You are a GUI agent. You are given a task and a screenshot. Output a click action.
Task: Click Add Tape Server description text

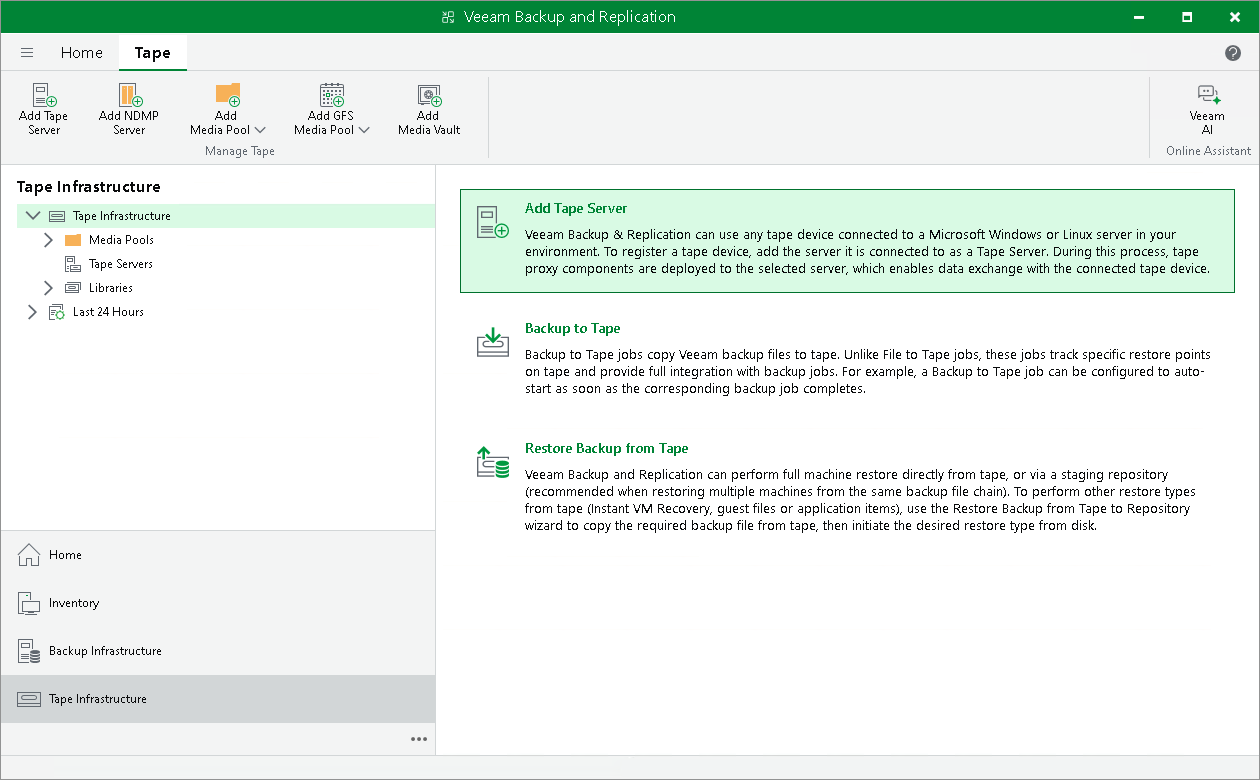click(x=867, y=251)
